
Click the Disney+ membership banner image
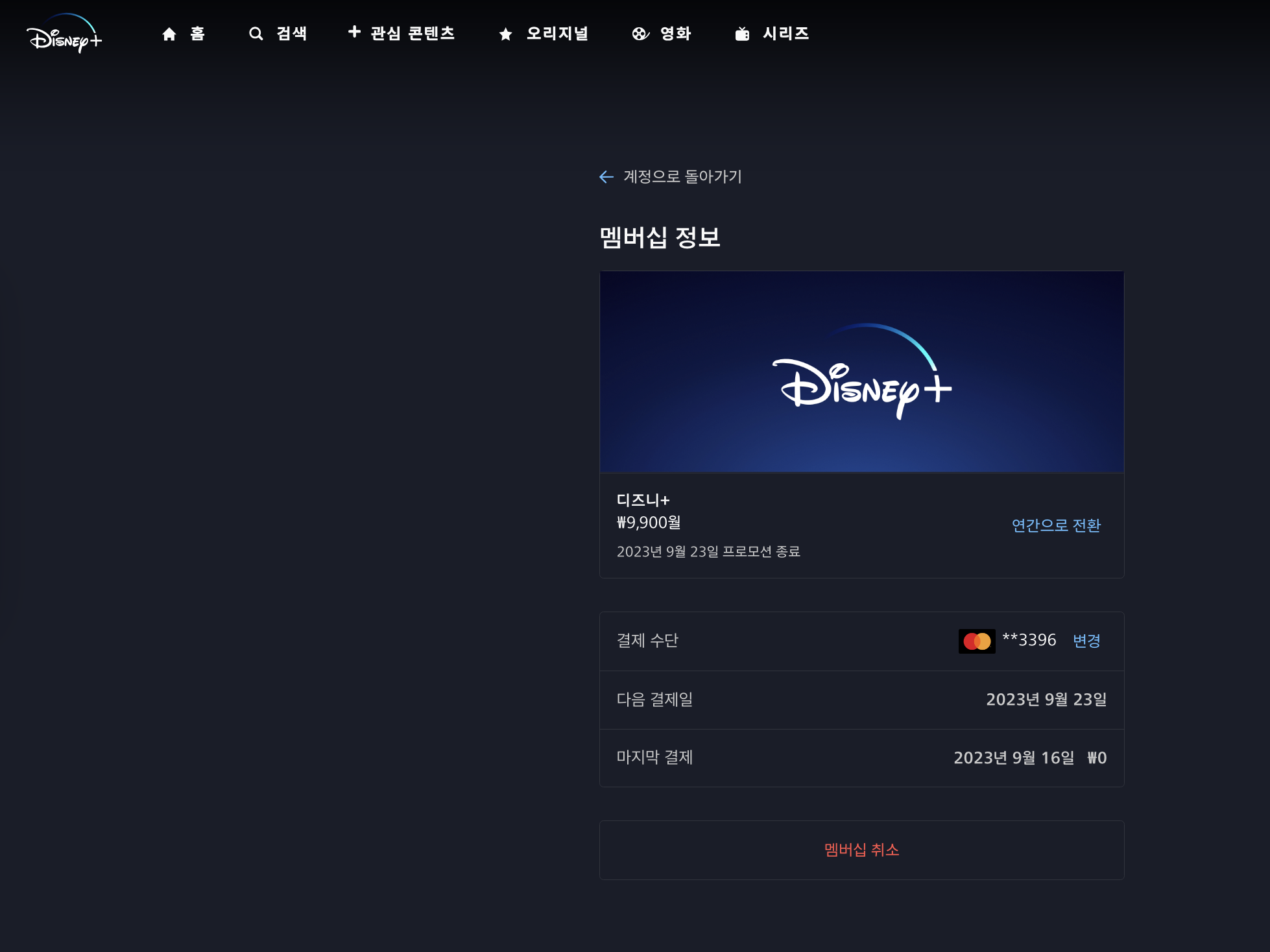click(861, 372)
